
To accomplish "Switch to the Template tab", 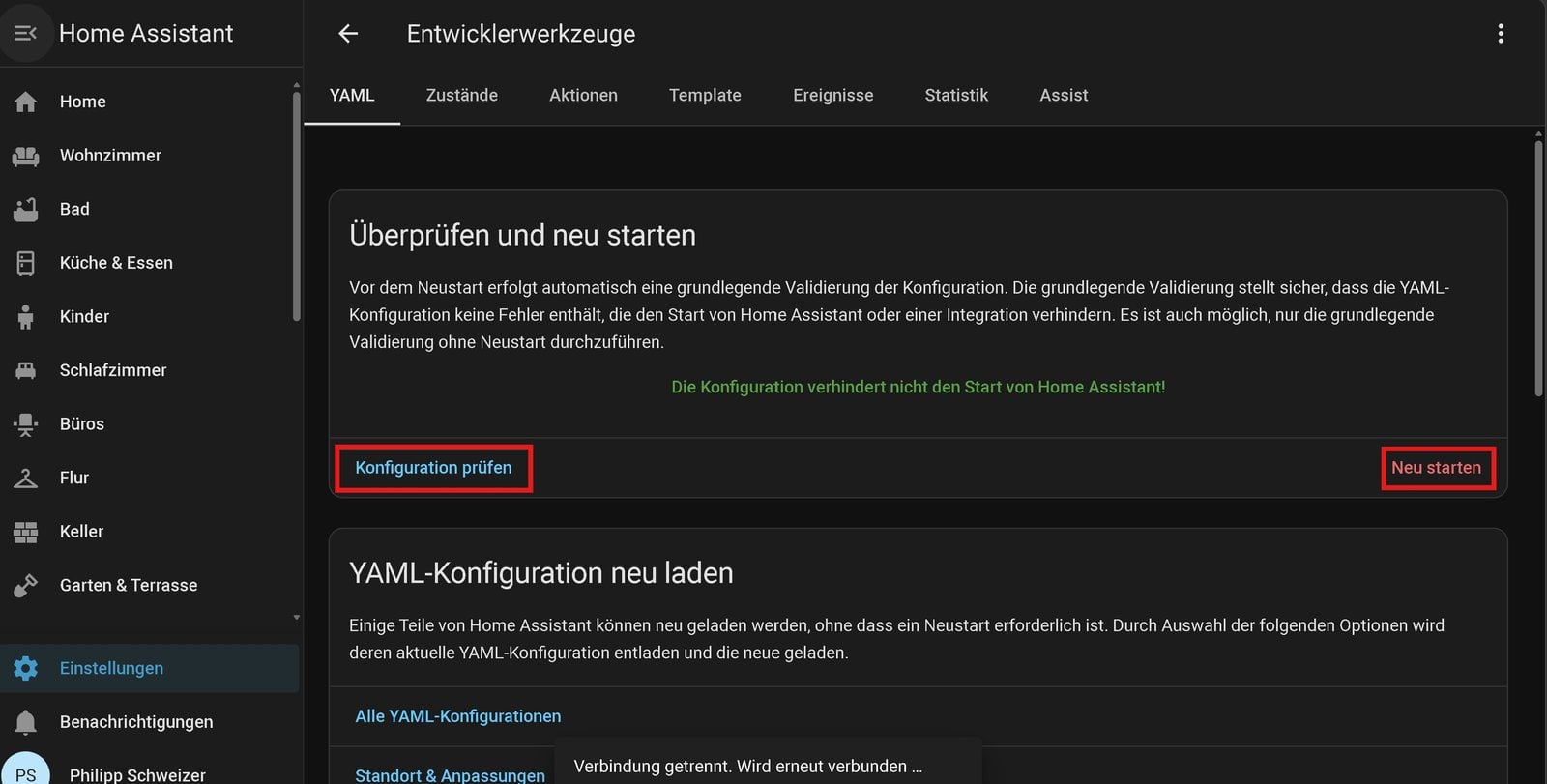I will click(705, 95).
